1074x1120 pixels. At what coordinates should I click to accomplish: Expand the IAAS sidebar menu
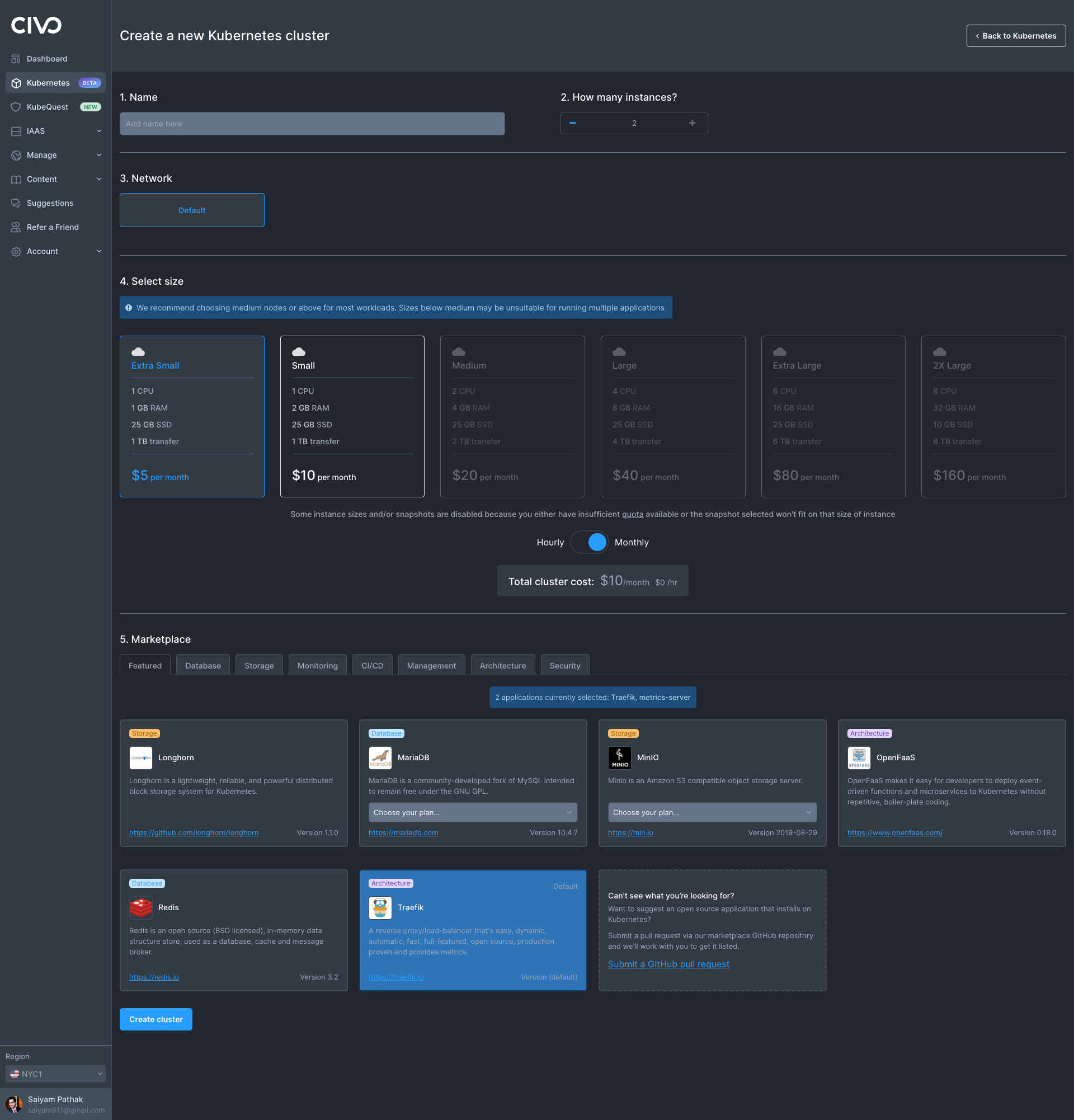point(55,131)
